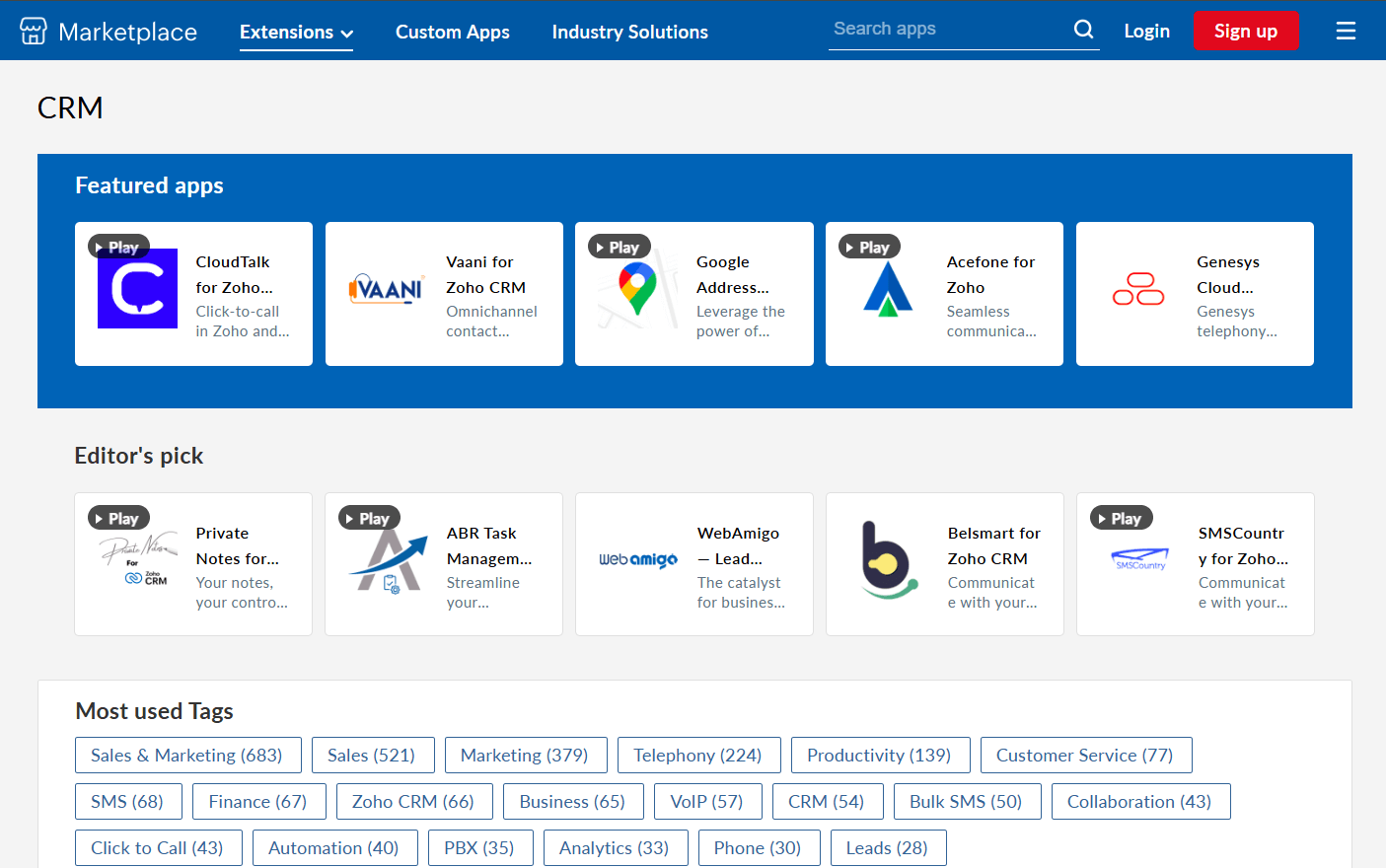1386x868 pixels.
Task: Select the Bulk SMS (50) tag
Action: point(967,802)
